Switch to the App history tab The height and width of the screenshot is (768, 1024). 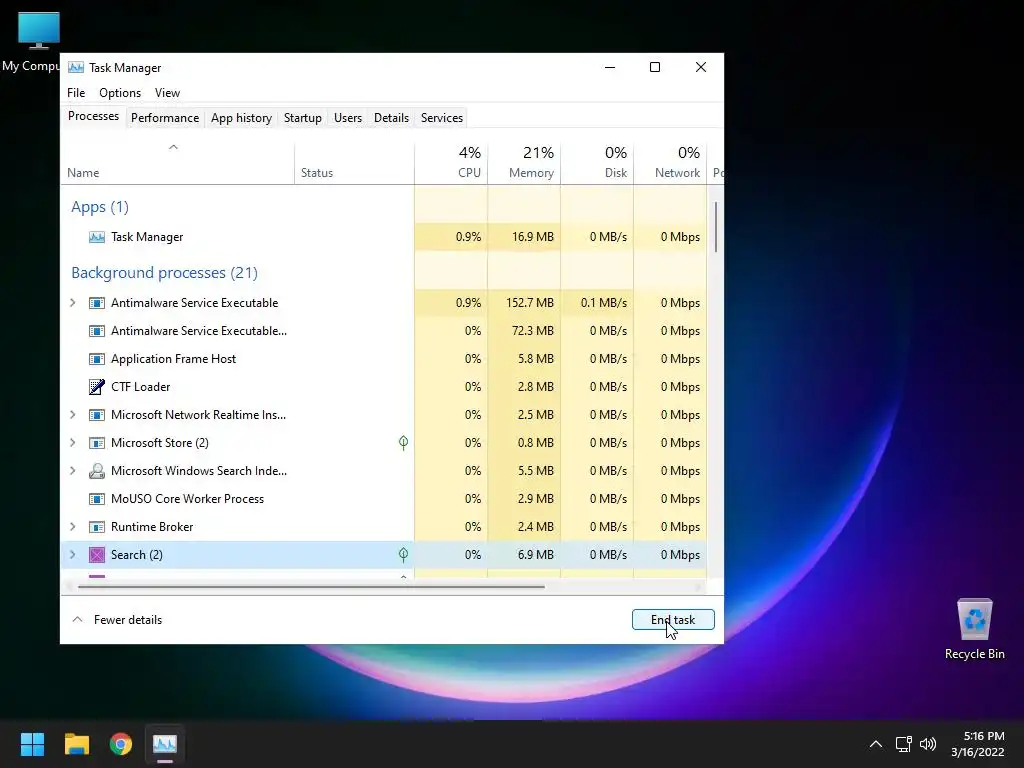coord(241,118)
